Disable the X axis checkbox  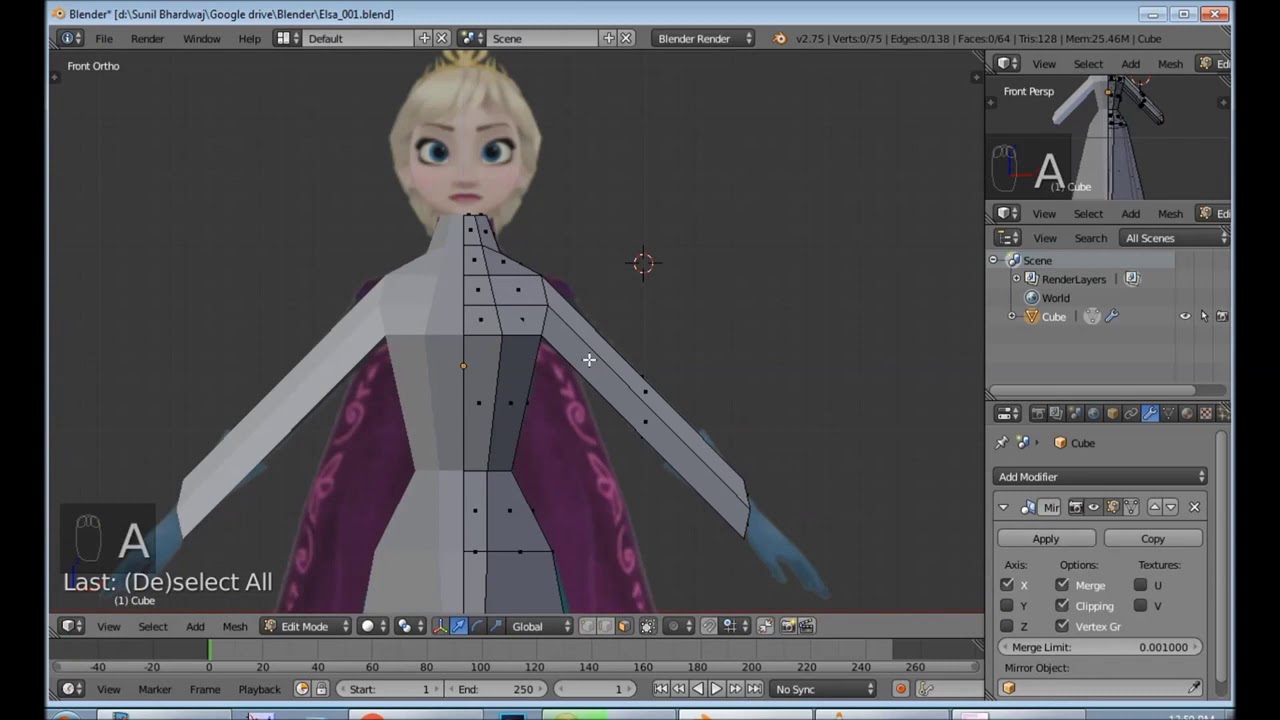click(x=1007, y=585)
